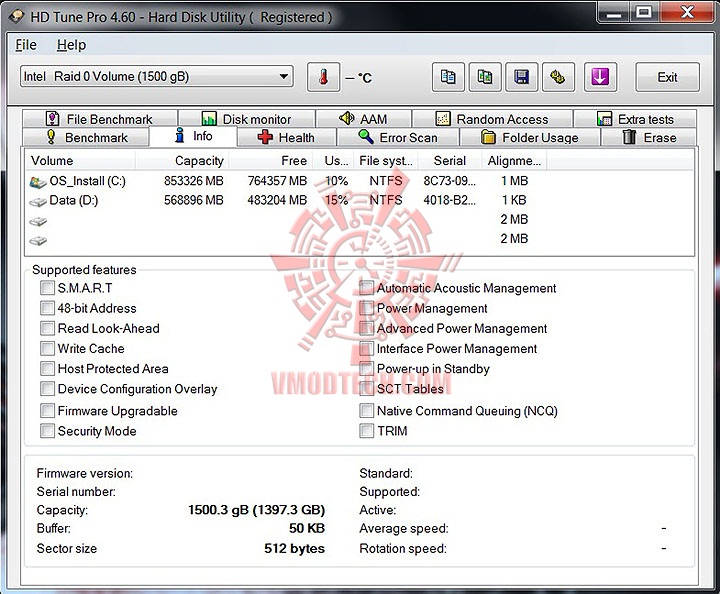This screenshot has height=594, width=720.
Task: Open the Folder Usage tab
Action: (529, 137)
